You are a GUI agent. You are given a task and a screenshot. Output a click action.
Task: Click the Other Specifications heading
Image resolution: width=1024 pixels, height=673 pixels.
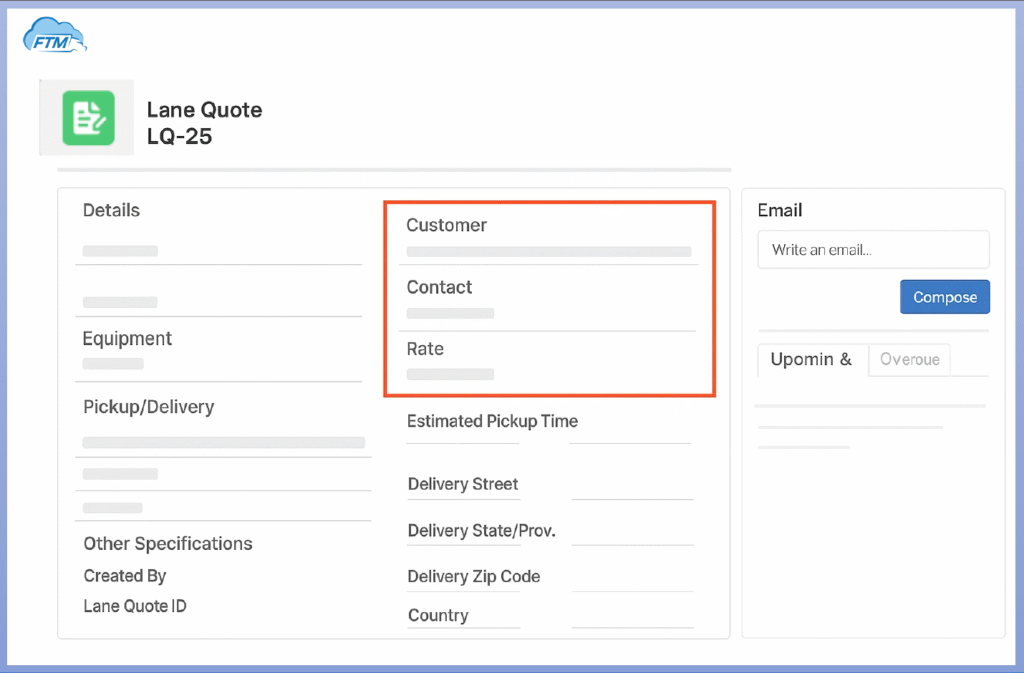[168, 544]
